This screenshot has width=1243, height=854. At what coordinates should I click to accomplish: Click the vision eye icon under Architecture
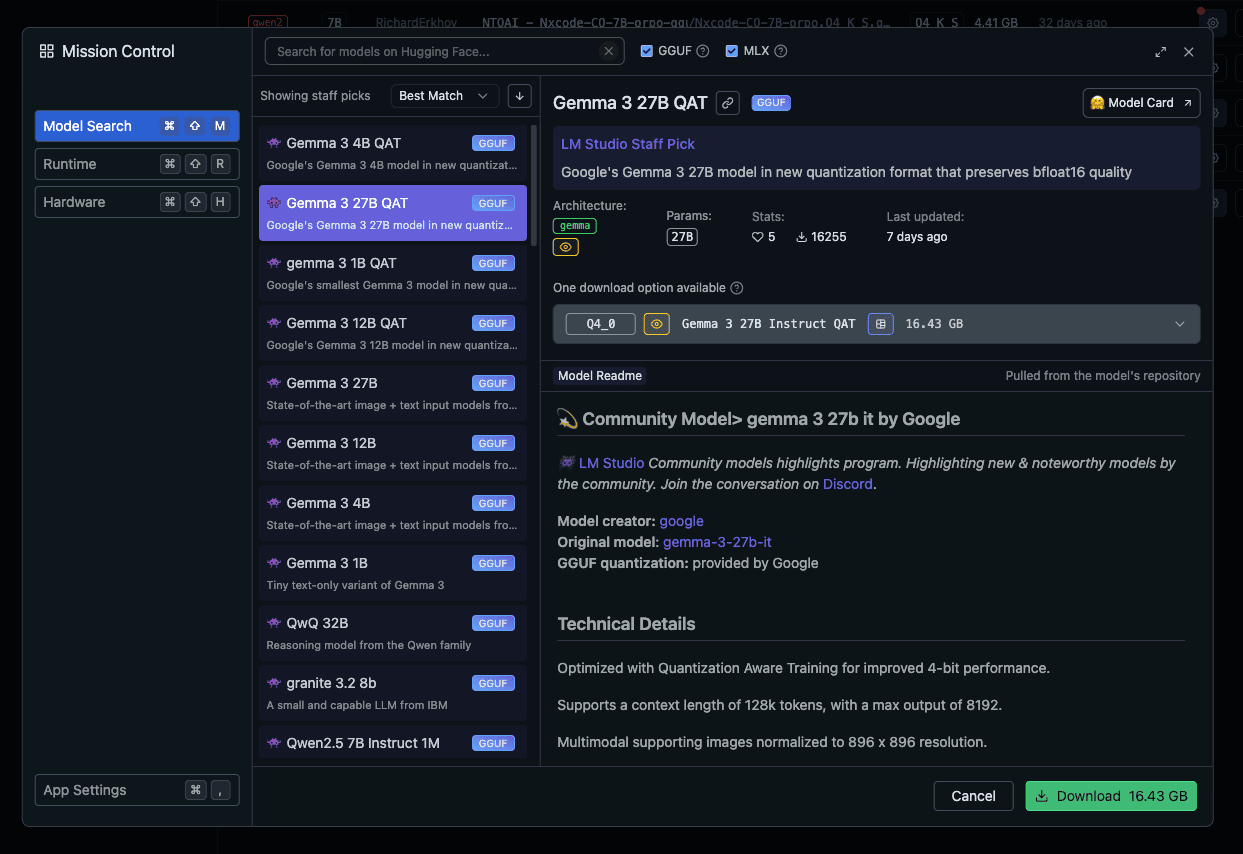(566, 246)
